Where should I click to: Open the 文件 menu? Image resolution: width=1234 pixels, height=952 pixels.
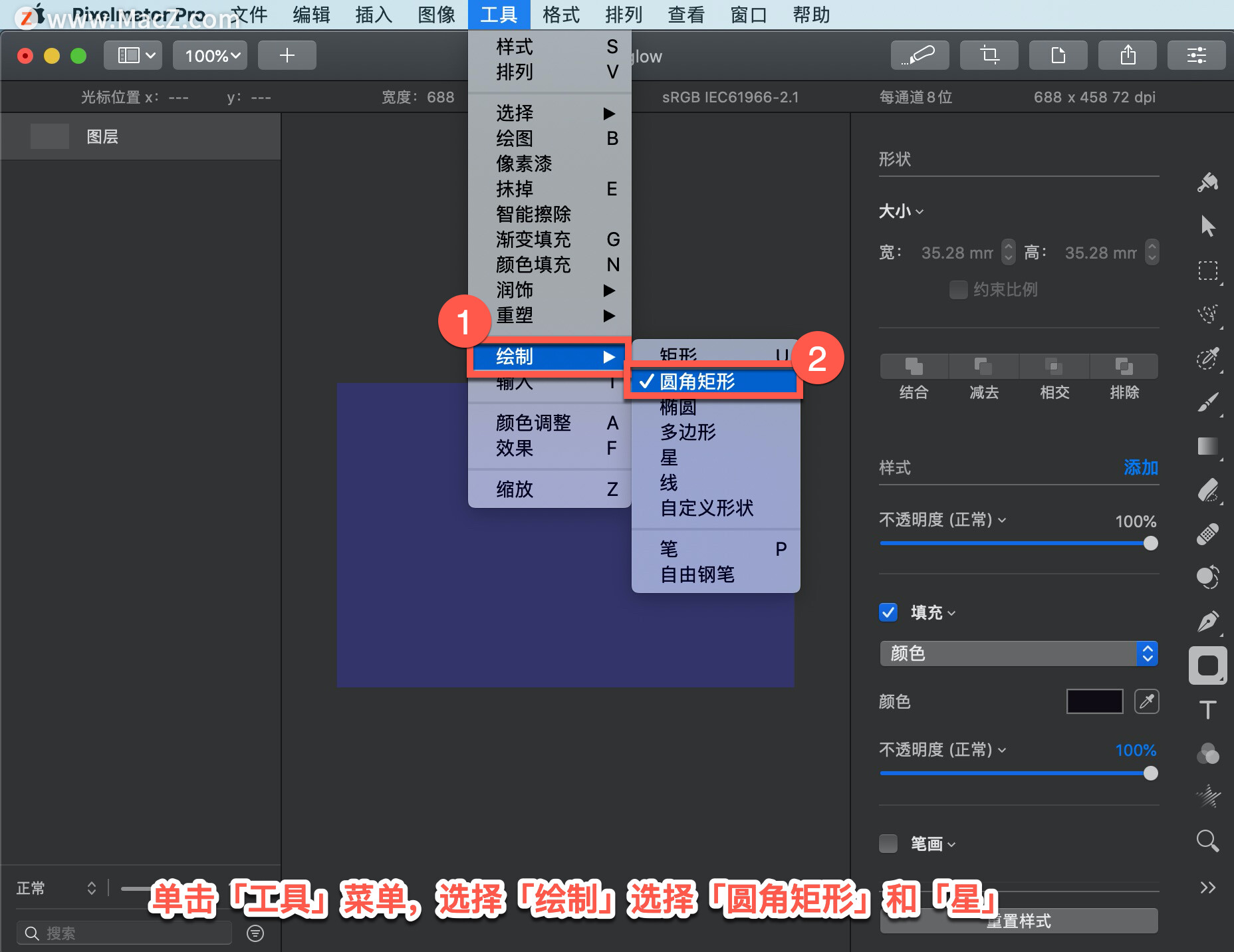click(249, 15)
